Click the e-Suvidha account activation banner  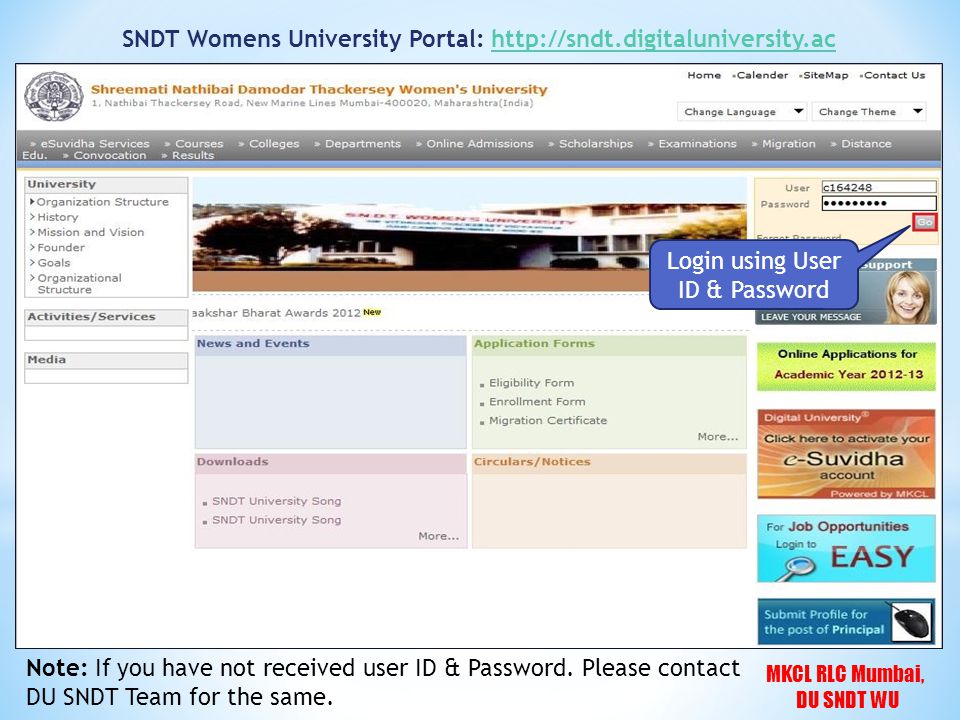pyautogui.click(x=846, y=454)
